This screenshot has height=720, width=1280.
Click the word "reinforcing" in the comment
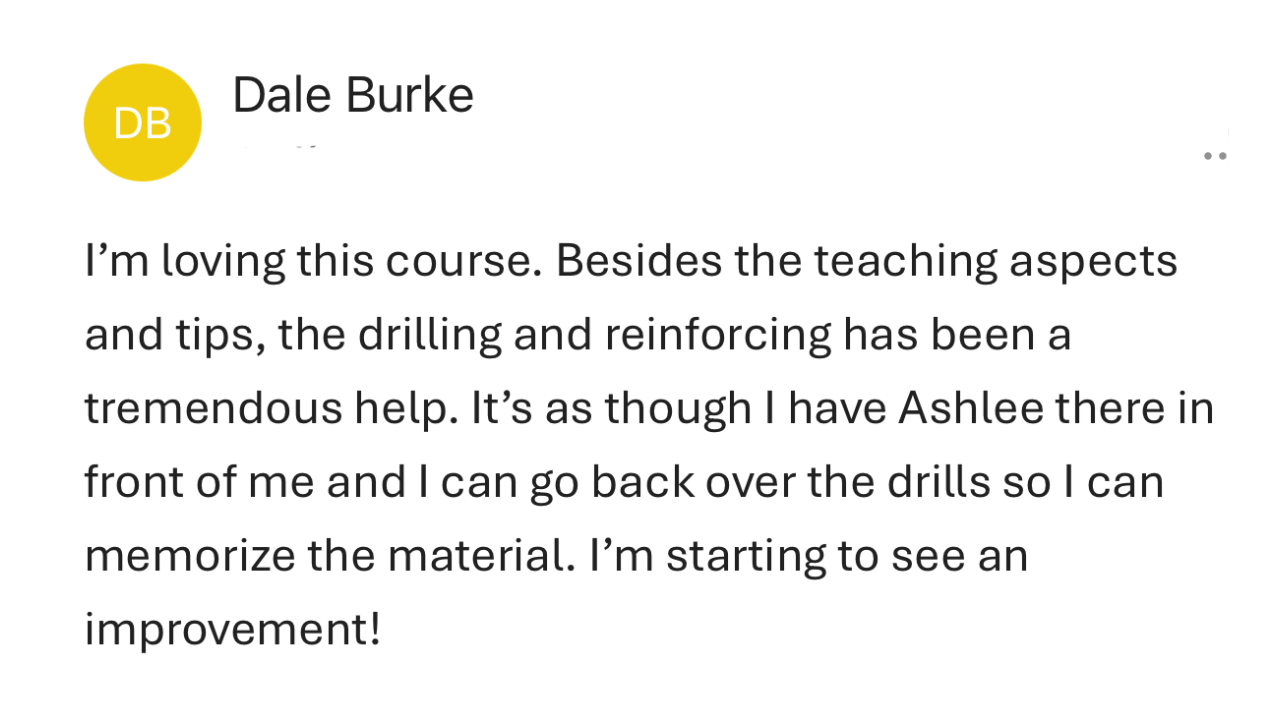pos(717,336)
